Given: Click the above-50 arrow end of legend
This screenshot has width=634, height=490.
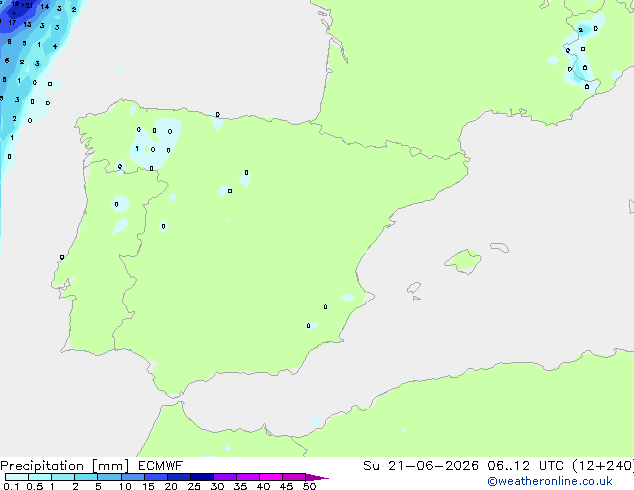Looking at the screenshot, I should 317,477.
